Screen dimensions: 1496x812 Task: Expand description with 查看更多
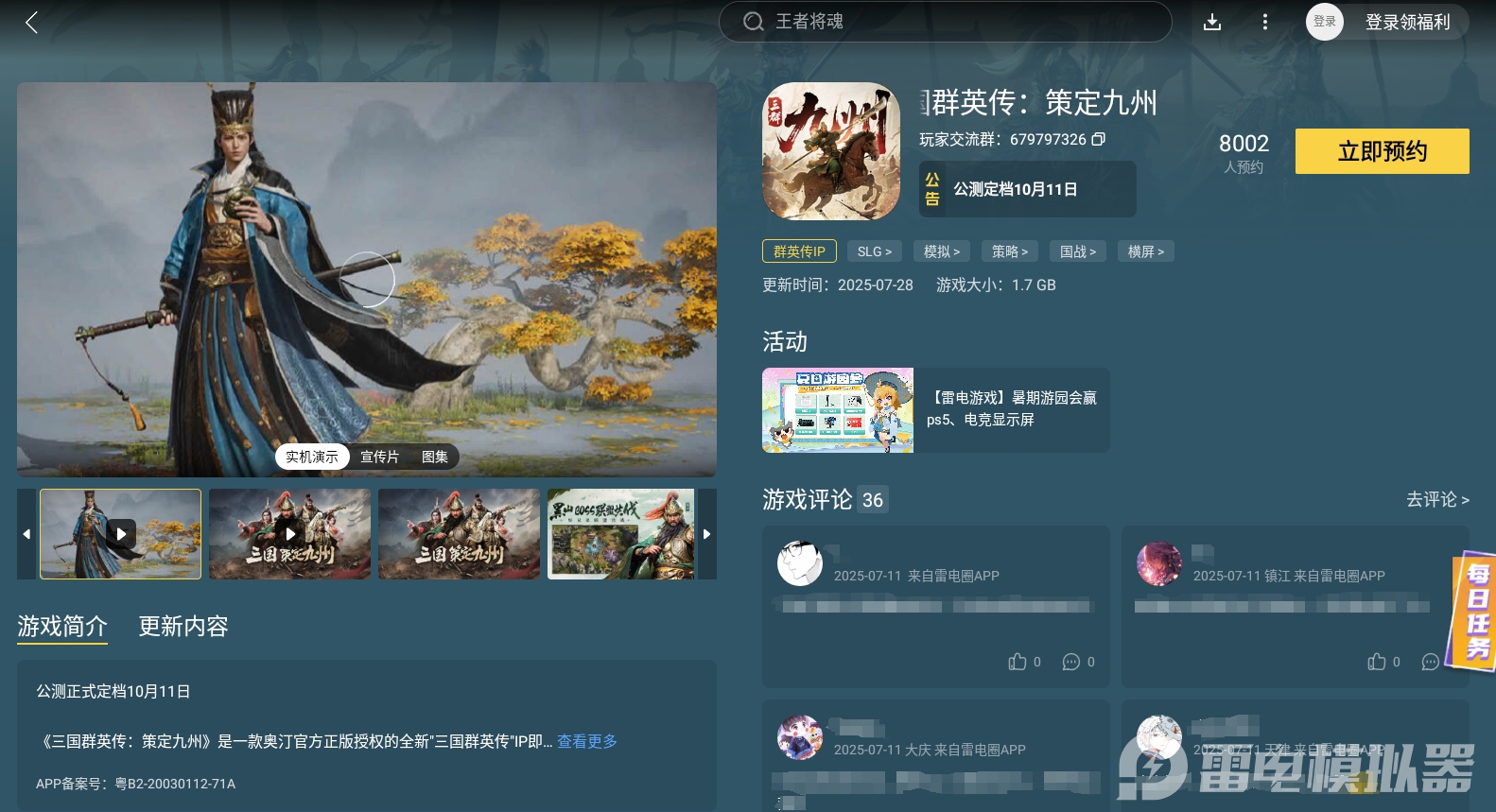click(x=587, y=741)
